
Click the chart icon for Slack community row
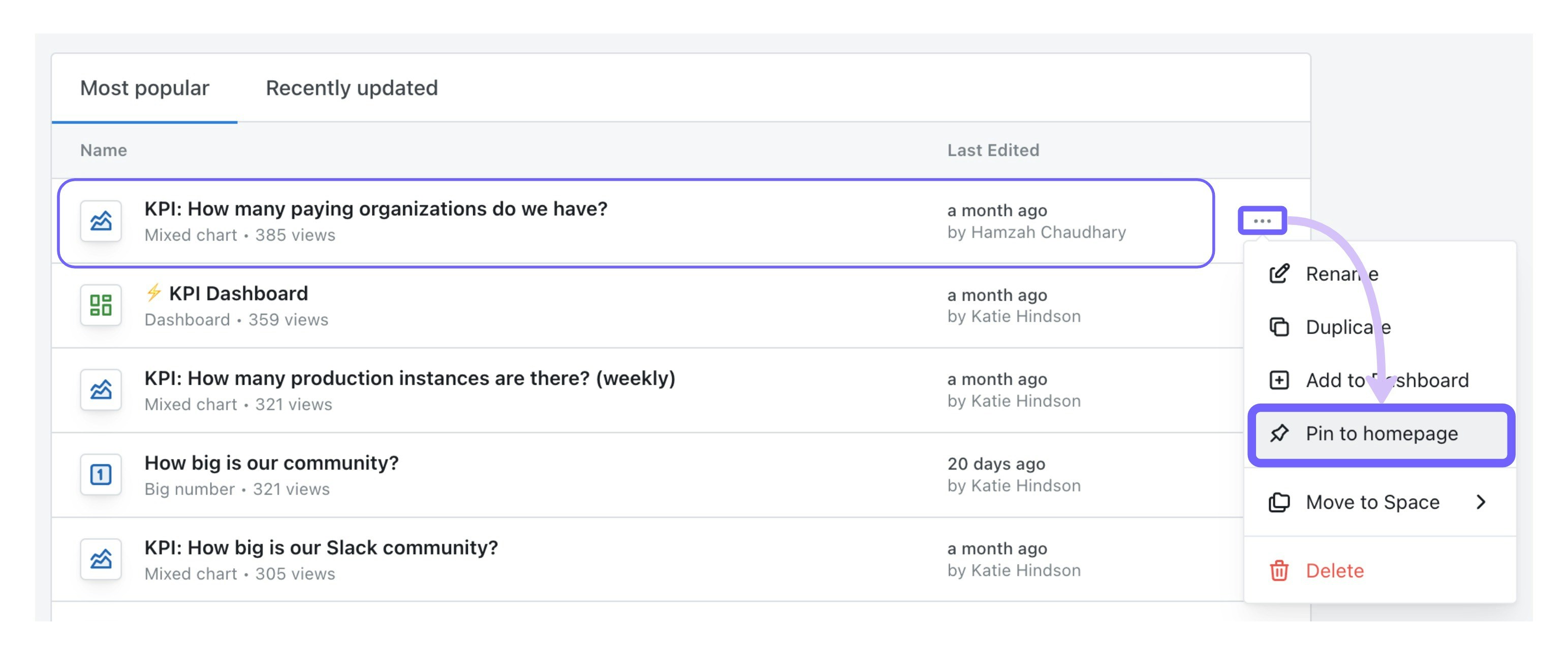click(101, 559)
